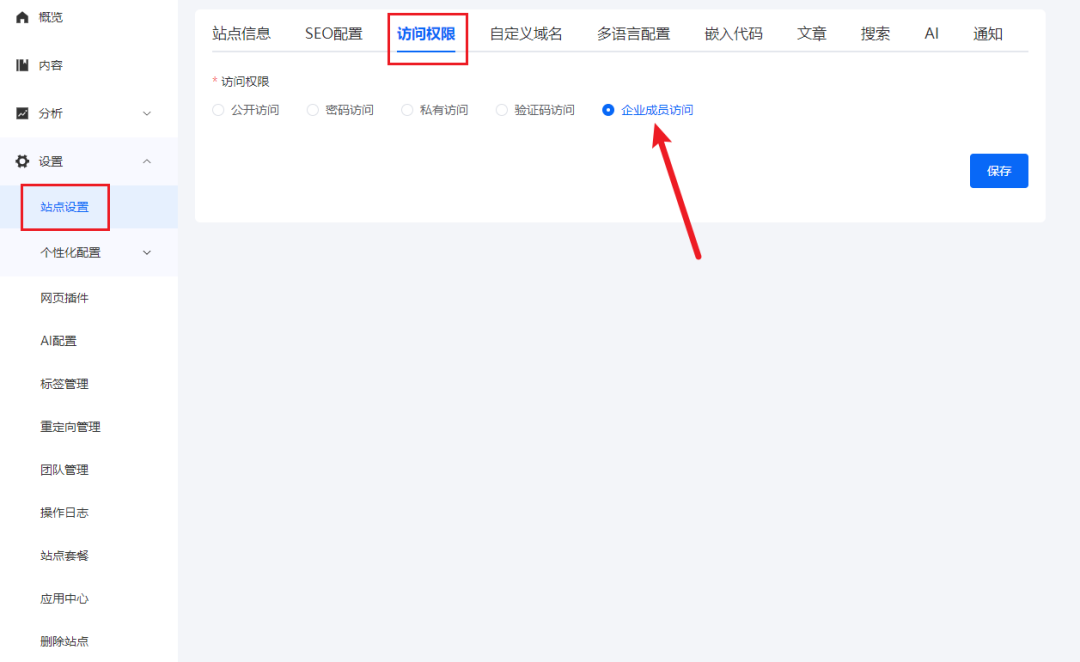Expand the 分析 menu chevron
This screenshot has width=1080, height=662.
click(x=147, y=113)
